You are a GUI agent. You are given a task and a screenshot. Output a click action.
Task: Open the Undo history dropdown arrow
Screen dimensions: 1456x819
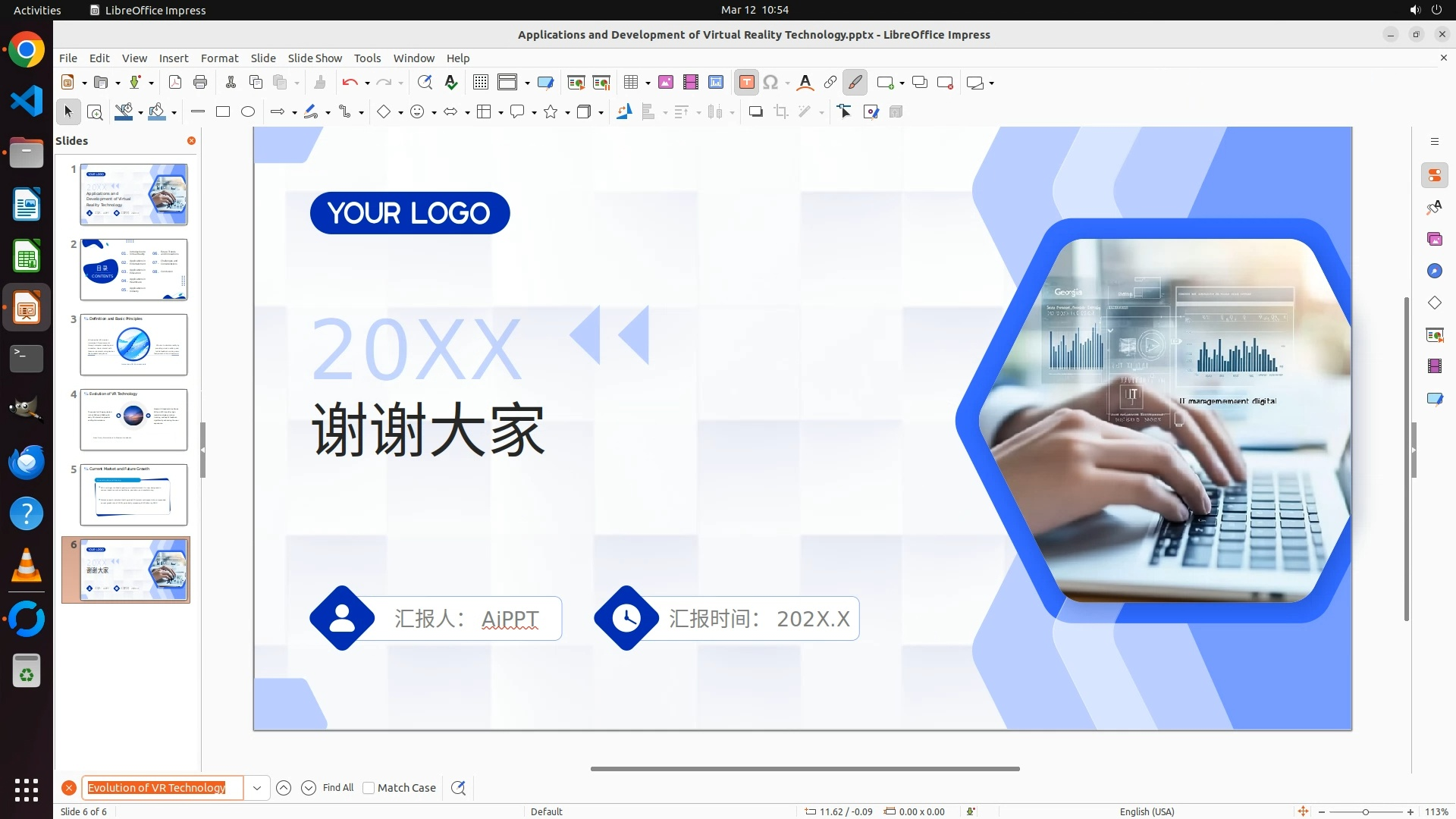(x=367, y=83)
